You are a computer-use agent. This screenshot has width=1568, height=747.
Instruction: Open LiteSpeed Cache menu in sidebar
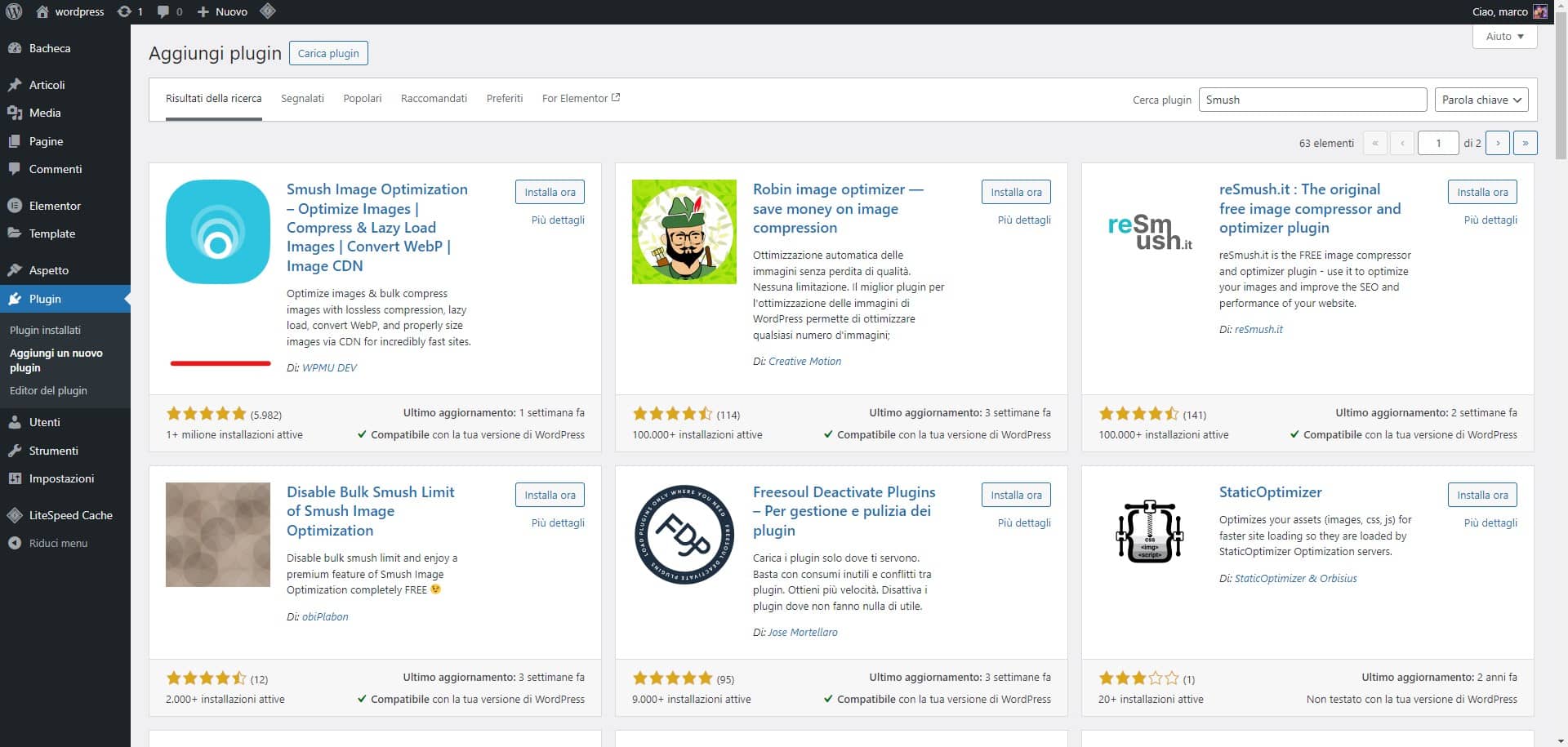pos(65,515)
